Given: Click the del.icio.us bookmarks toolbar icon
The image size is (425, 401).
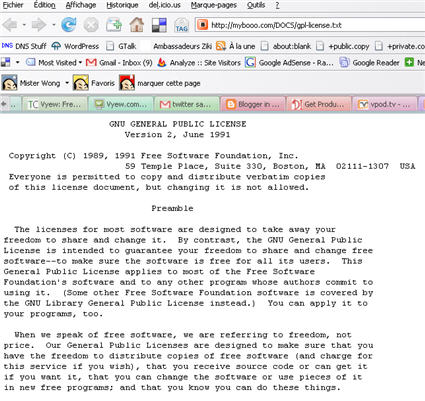Looking at the screenshot, I should point(159,25).
